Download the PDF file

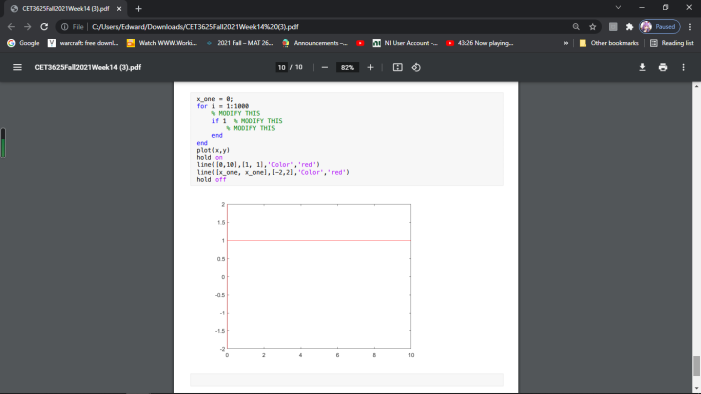(642, 67)
